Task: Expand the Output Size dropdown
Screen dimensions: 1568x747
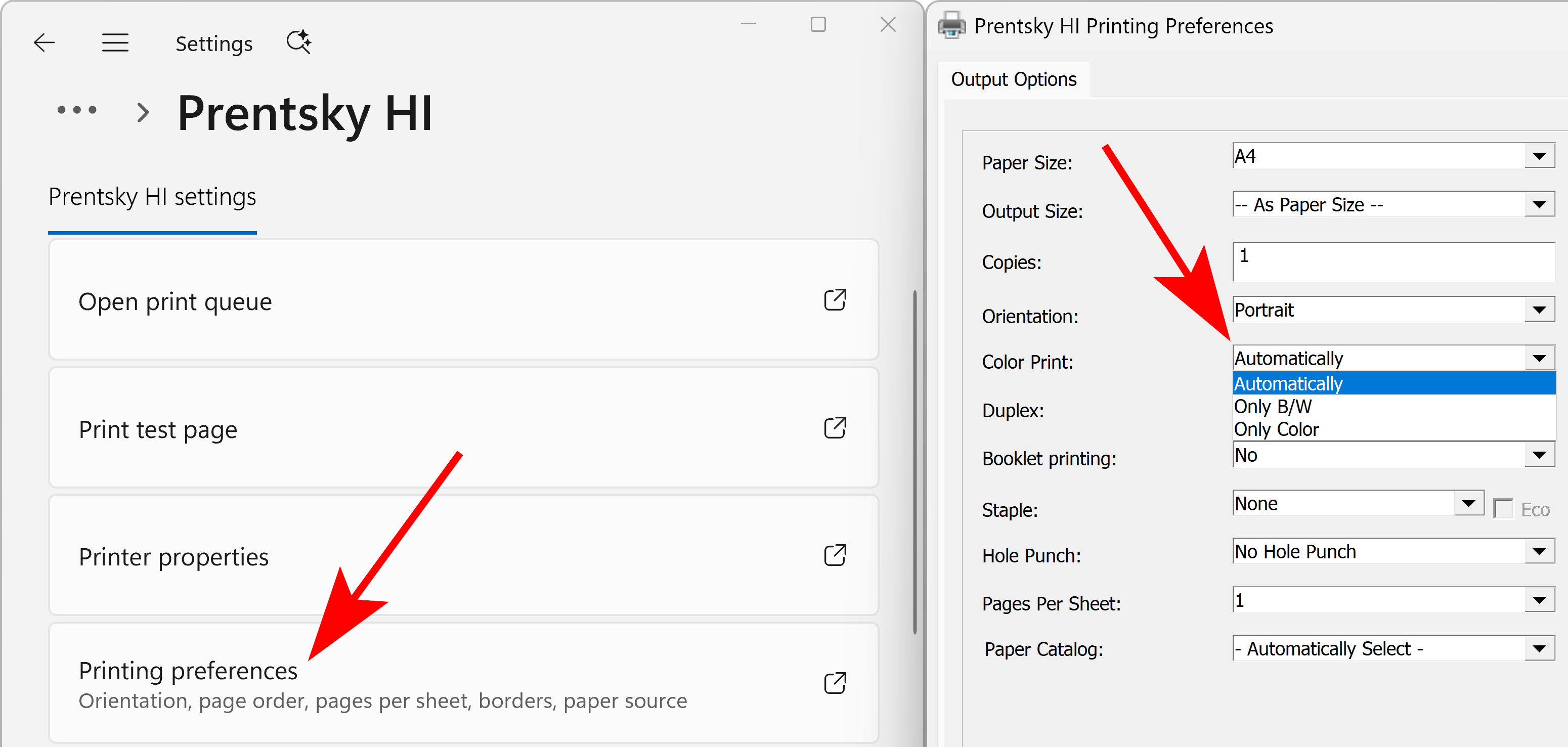Action: (x=1539, y=204)
